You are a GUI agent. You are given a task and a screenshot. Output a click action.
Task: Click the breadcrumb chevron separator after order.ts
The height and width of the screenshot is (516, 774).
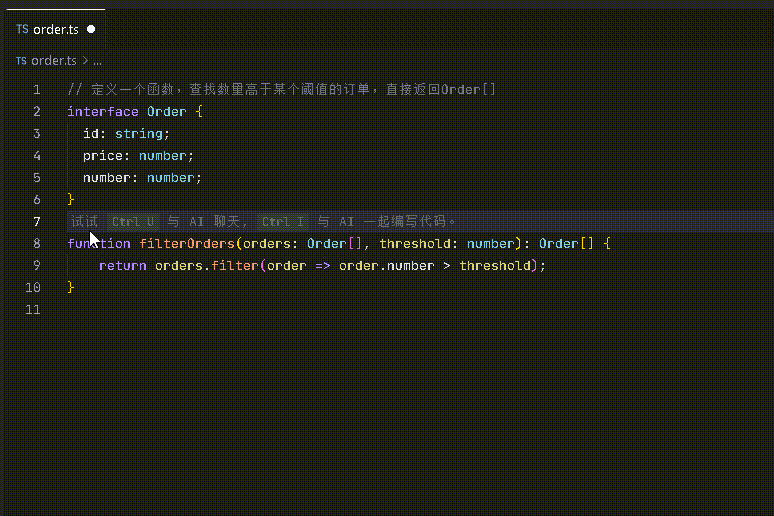point(85,61)
